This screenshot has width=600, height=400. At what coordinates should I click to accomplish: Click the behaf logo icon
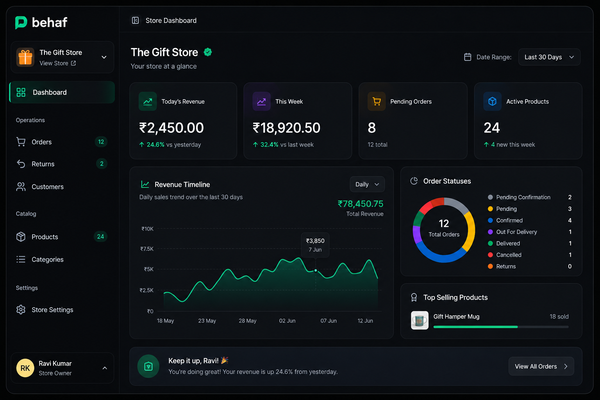pyautogui.click(x=21, y=23)
